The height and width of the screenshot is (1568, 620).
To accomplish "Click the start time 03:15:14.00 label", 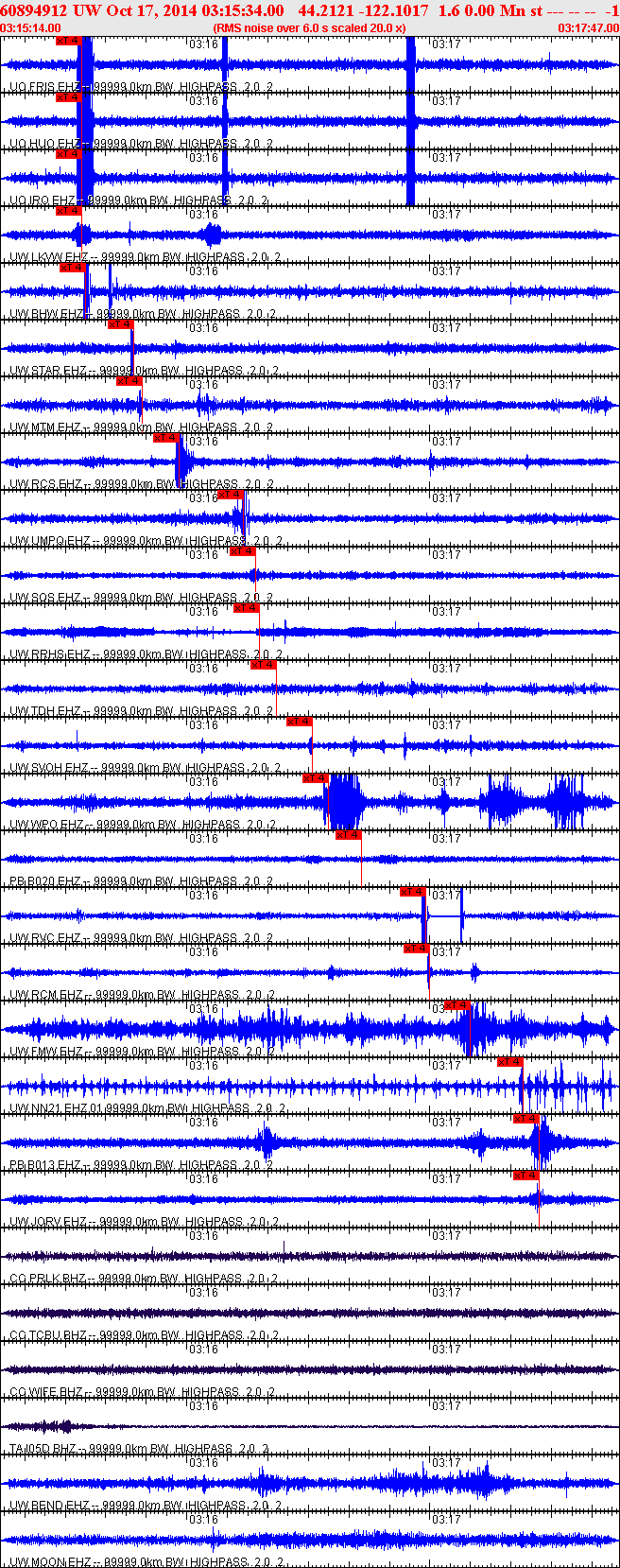I will coord(31,28).
